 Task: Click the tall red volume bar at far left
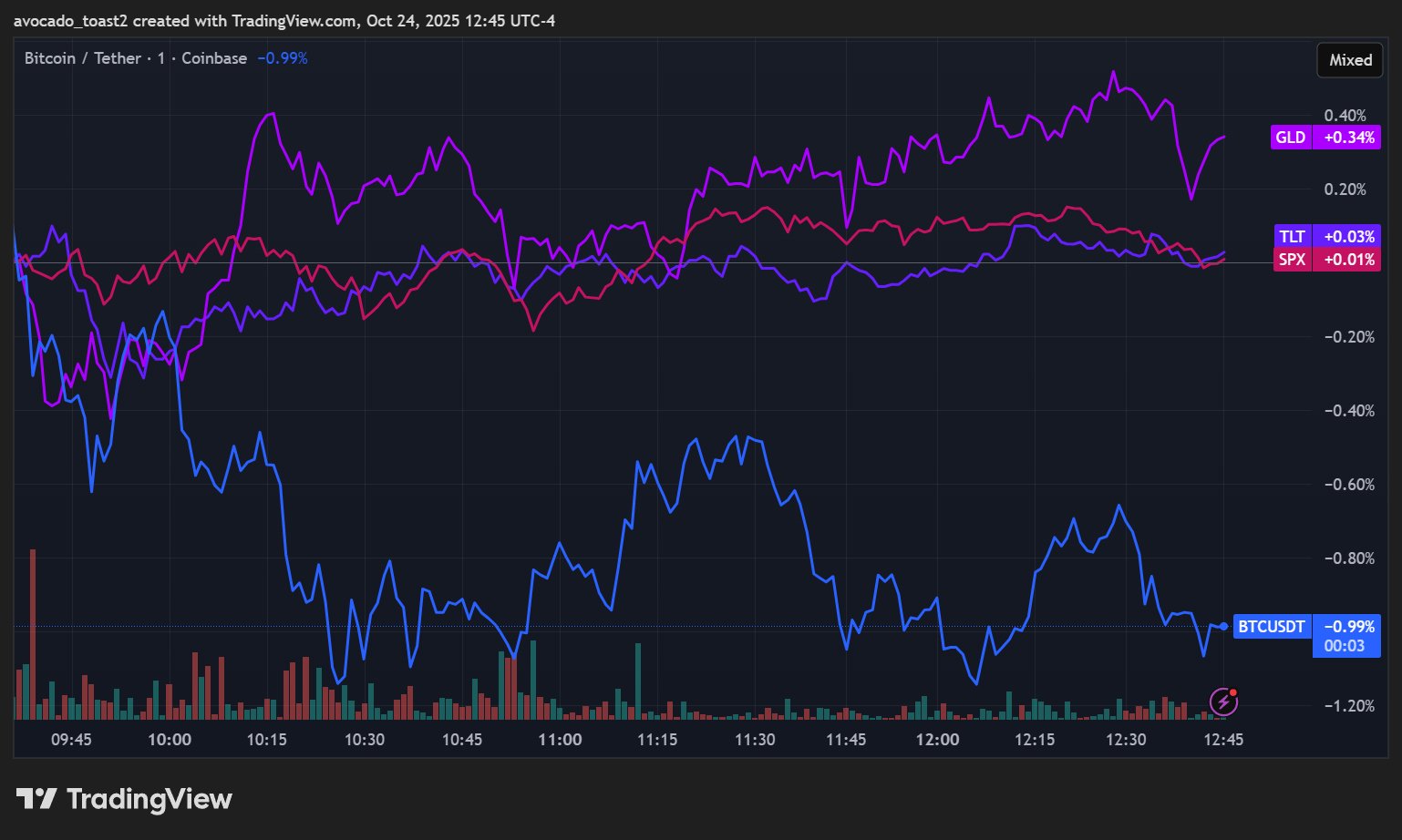(x=33, y=633)
